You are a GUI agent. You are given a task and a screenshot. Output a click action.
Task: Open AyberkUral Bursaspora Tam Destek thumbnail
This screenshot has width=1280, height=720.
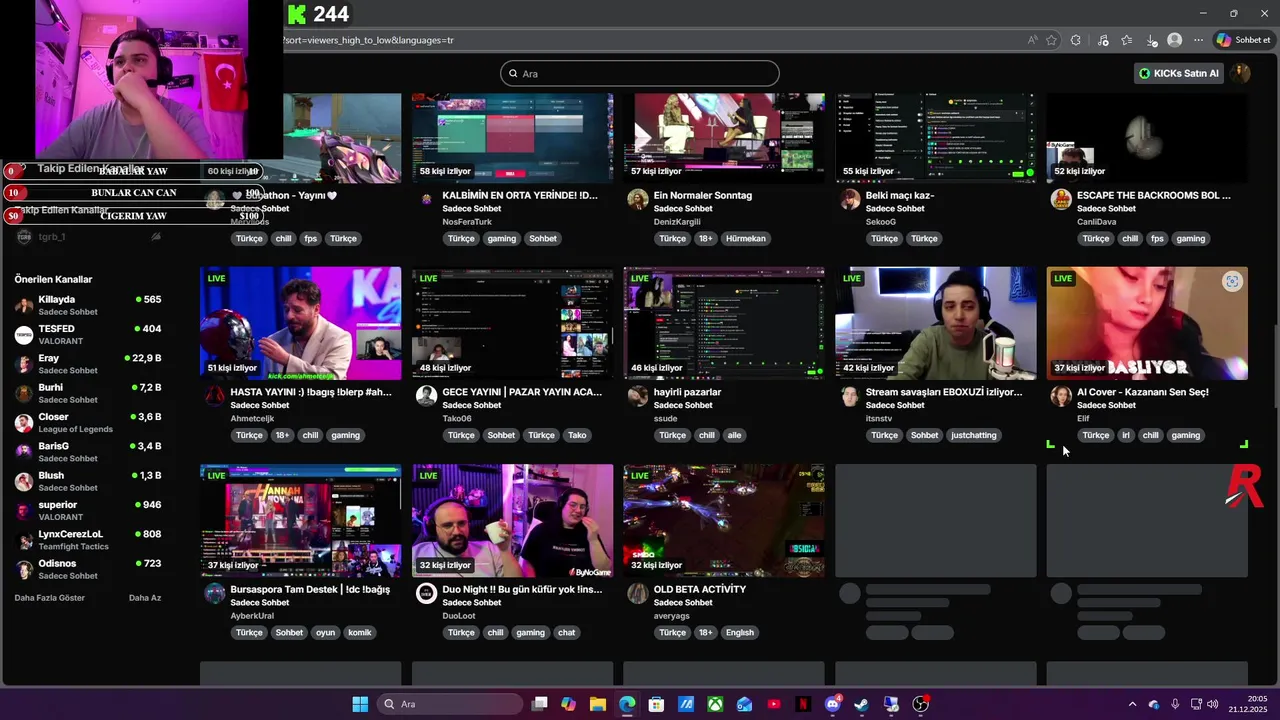pyautogui.click(x=300, y=520)
